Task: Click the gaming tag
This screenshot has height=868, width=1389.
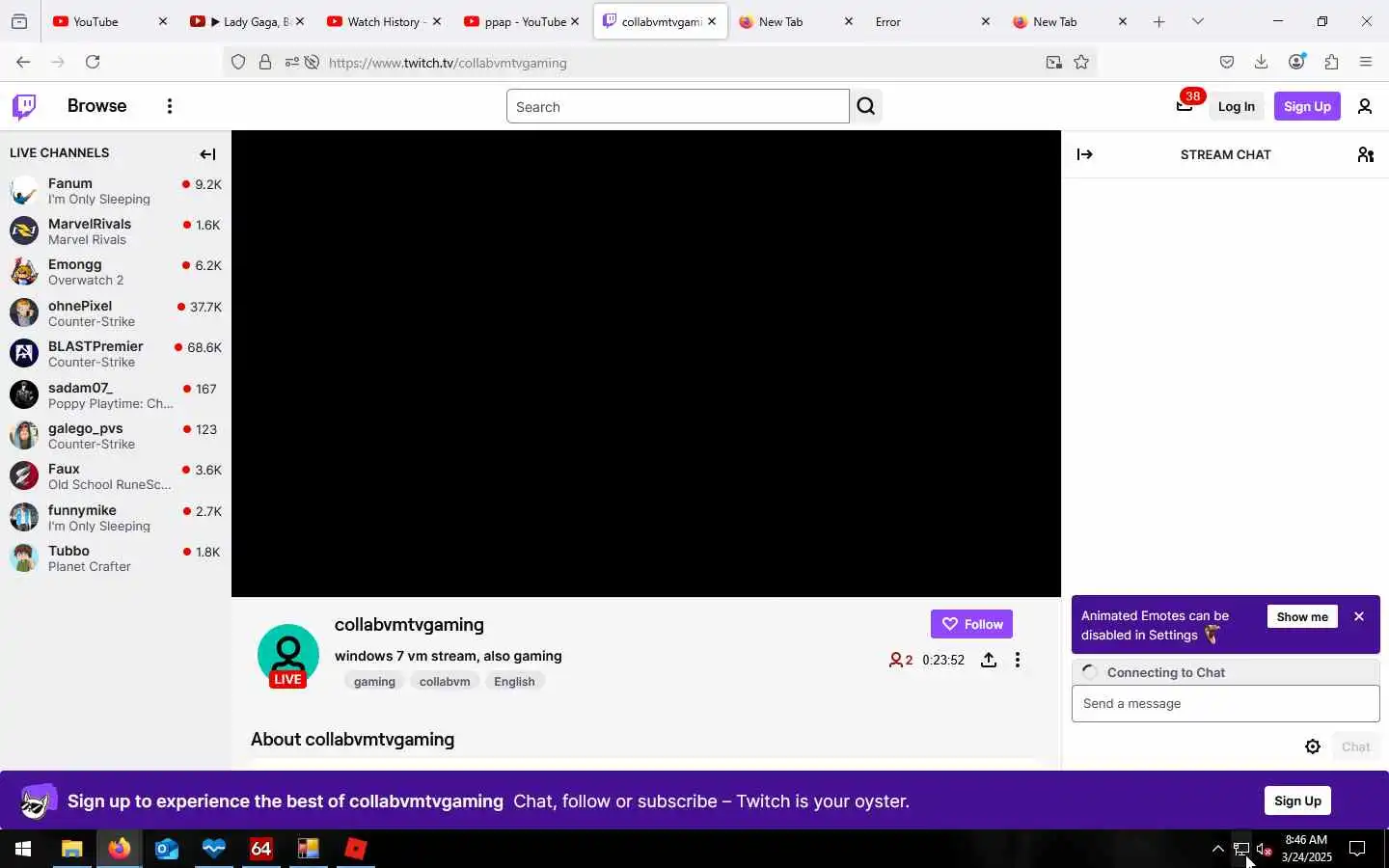Action: [374, 681]
